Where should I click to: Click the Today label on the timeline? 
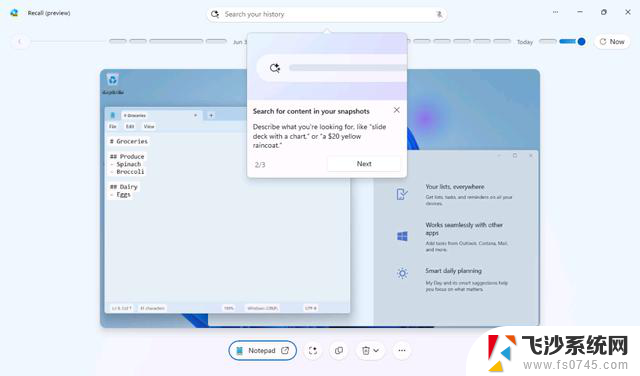pos(525,42)
